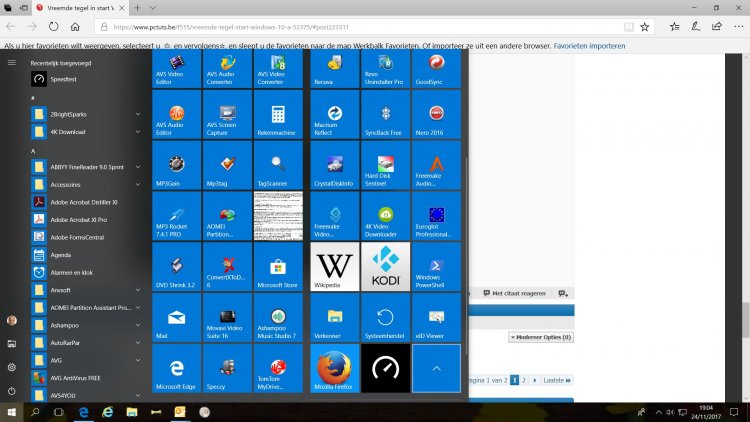Viewport: 750px width, 422px height.
Task: Open the Microsoft Store tile
Action: 278,268
